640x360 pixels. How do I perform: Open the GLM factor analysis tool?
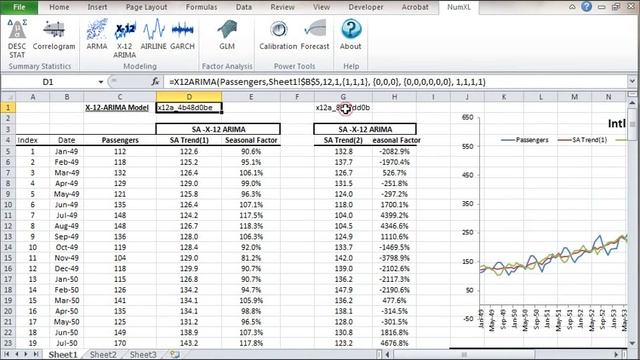227,35
